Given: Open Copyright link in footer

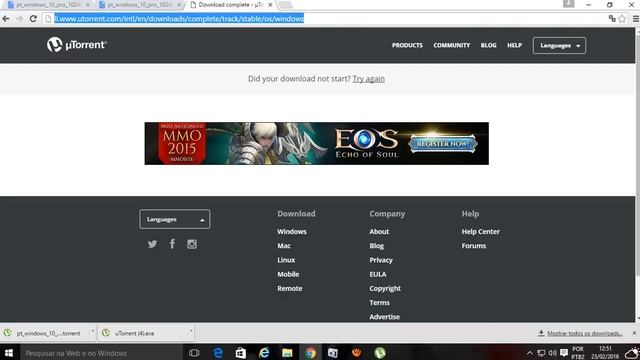Looking at the screenshot, I should (x=385, y=288).
